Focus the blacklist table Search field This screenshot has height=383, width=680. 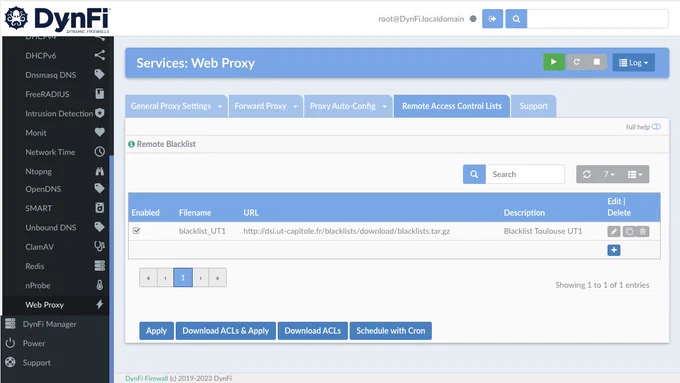click(525, 174)
